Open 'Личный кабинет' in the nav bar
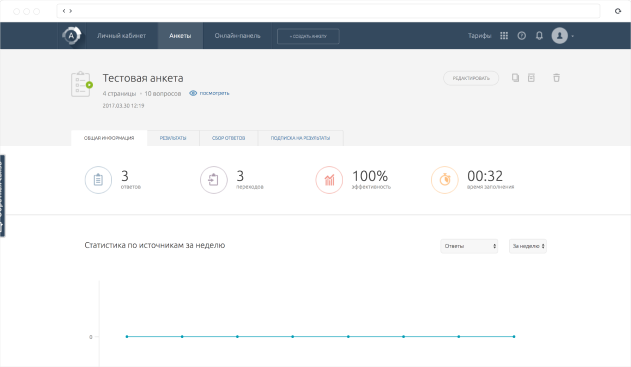The height and width of the screenshot is (367, 631). [121, 36]
